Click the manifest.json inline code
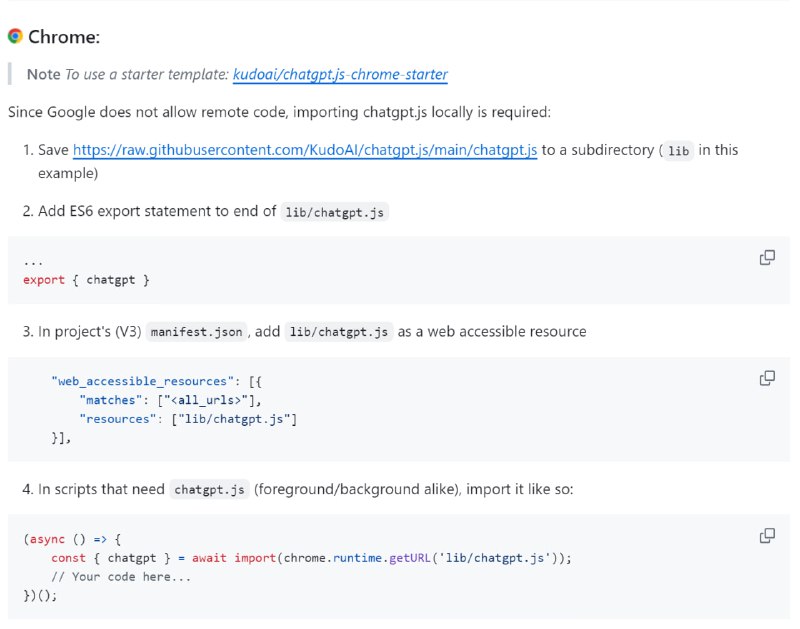The image size is (800, 629). click(196, 332)
